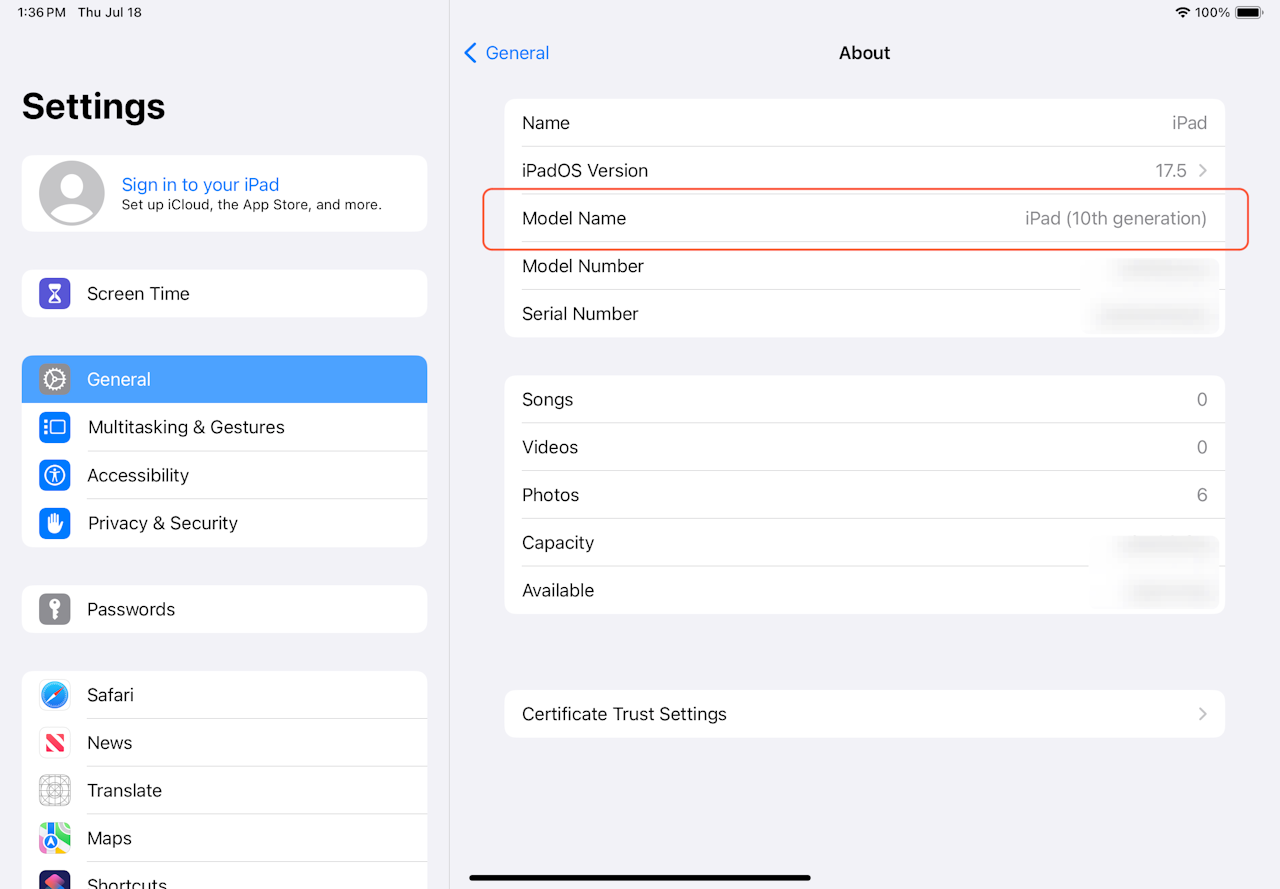Viewport: 1280px width, 889px height.
Task: Tap the Multitasking & Gestures icon
Action: coord(55,428)
